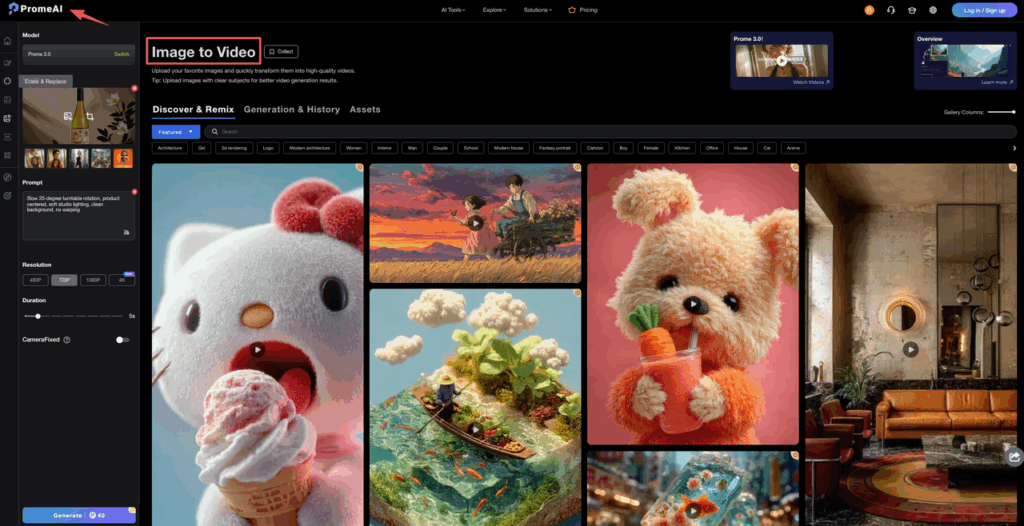1024x526 pixels.
Task: Click the crop icon on bottle preview
Action: click(x=90, y=116)
